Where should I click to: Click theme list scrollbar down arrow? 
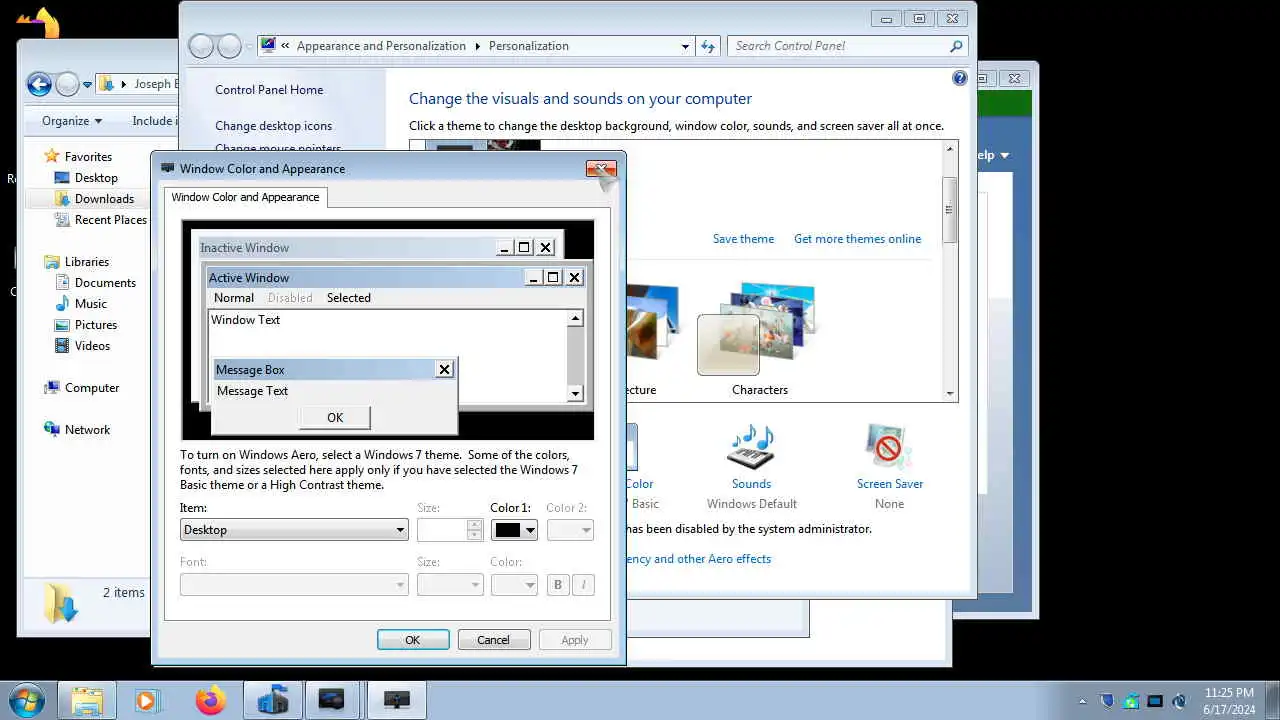(950, 394)
